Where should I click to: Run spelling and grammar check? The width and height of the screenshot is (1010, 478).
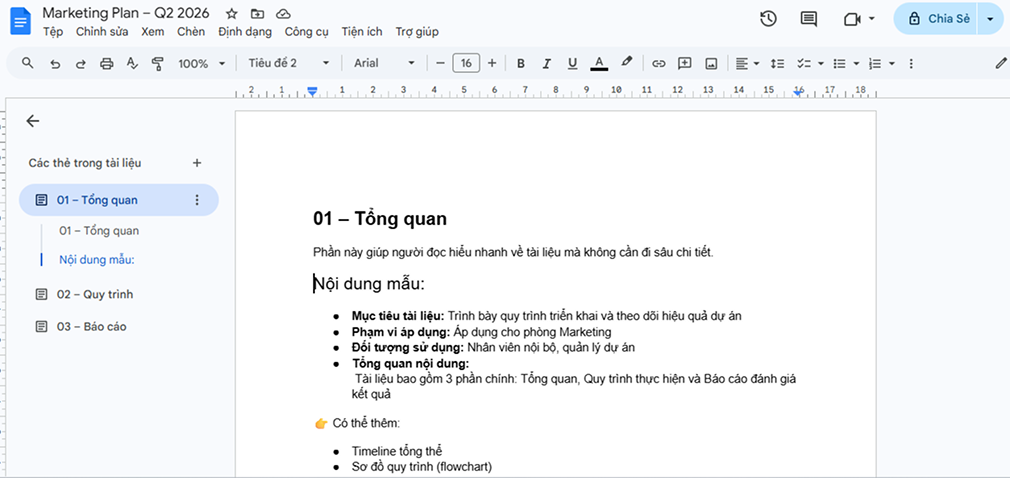pos(132,64)
